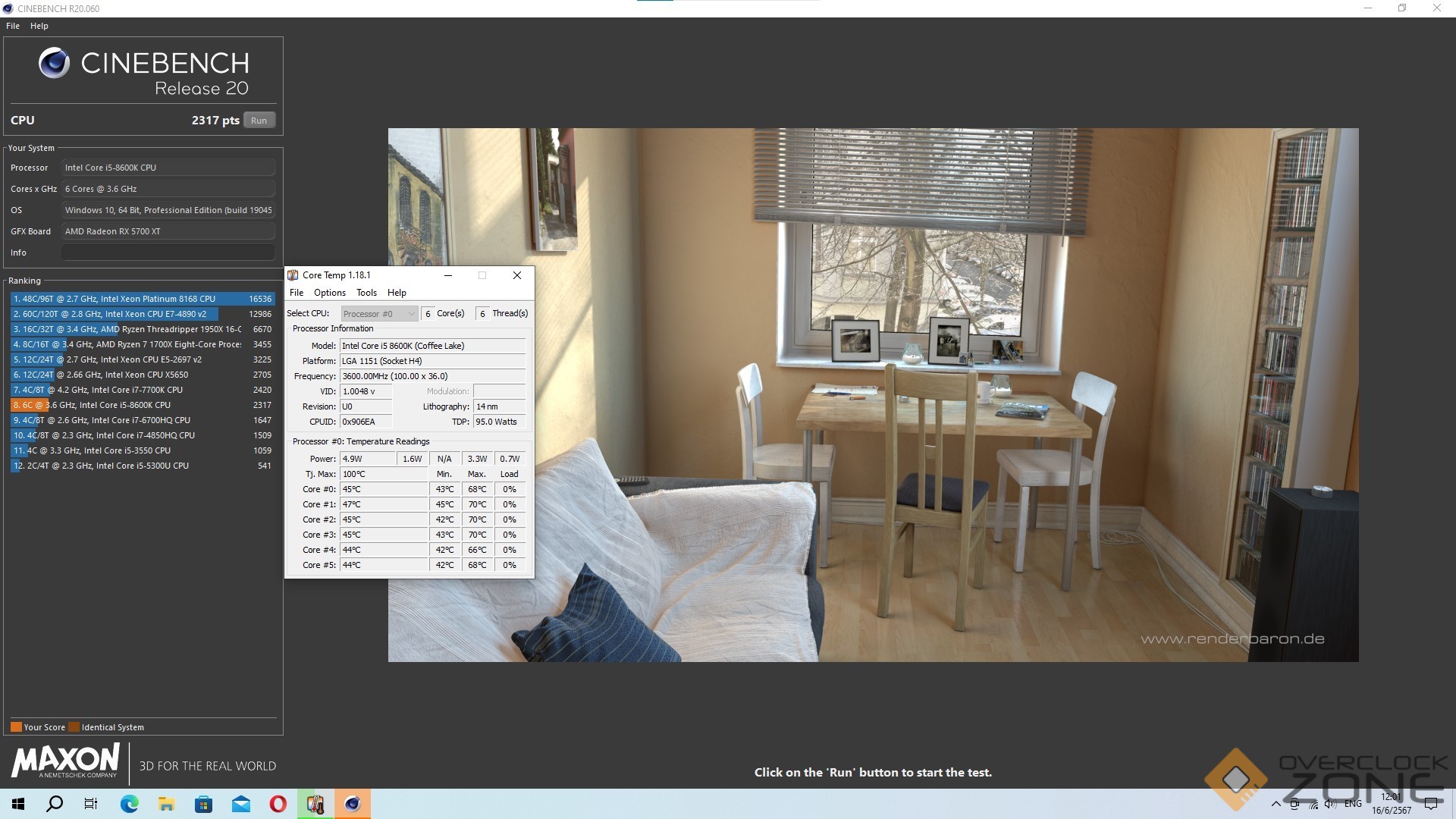Click the Your Score orange legend swatch
This screenshot has width=1456, height=819.
16,726
